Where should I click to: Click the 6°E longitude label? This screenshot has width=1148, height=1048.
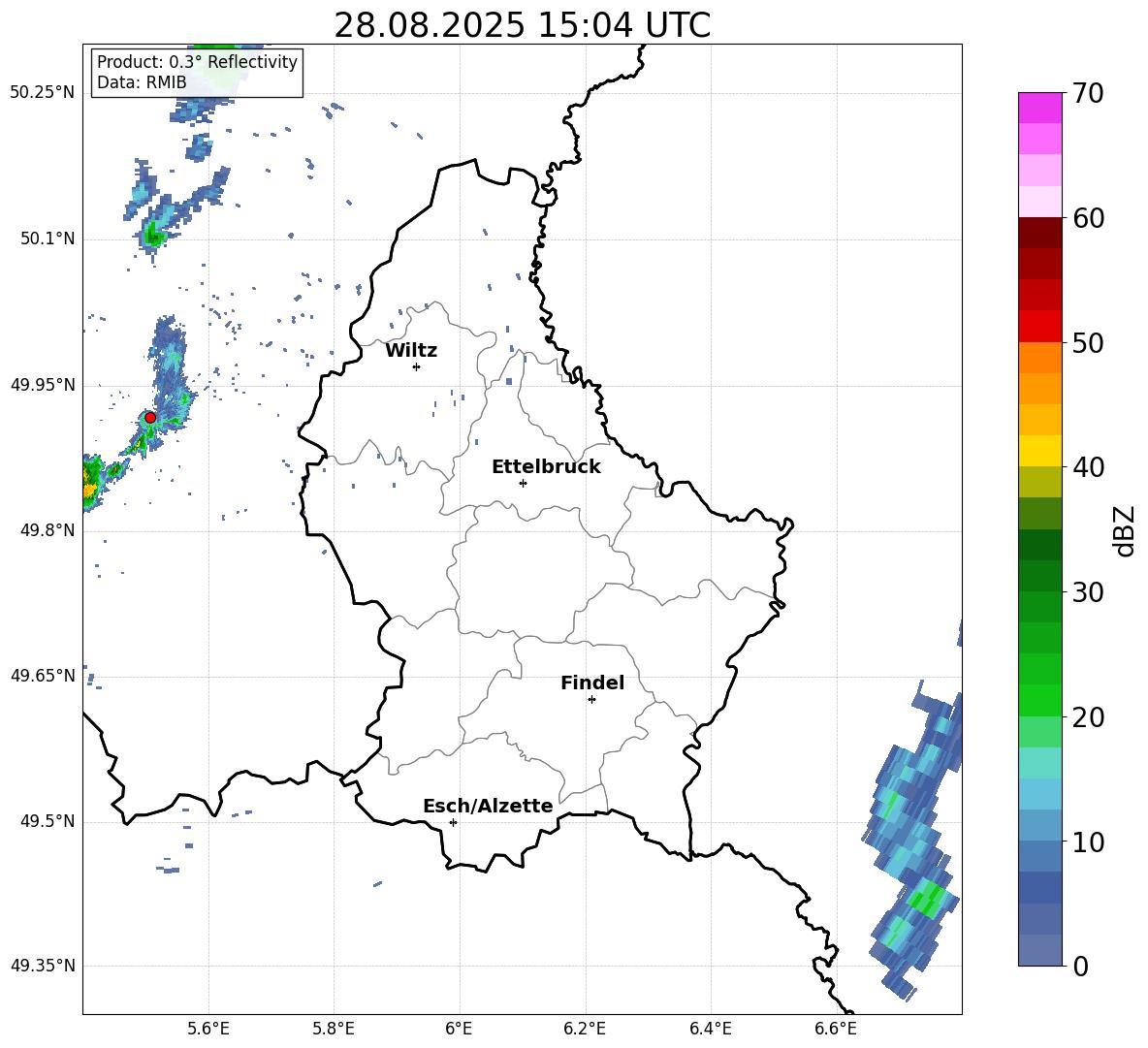click(459, 1029)
